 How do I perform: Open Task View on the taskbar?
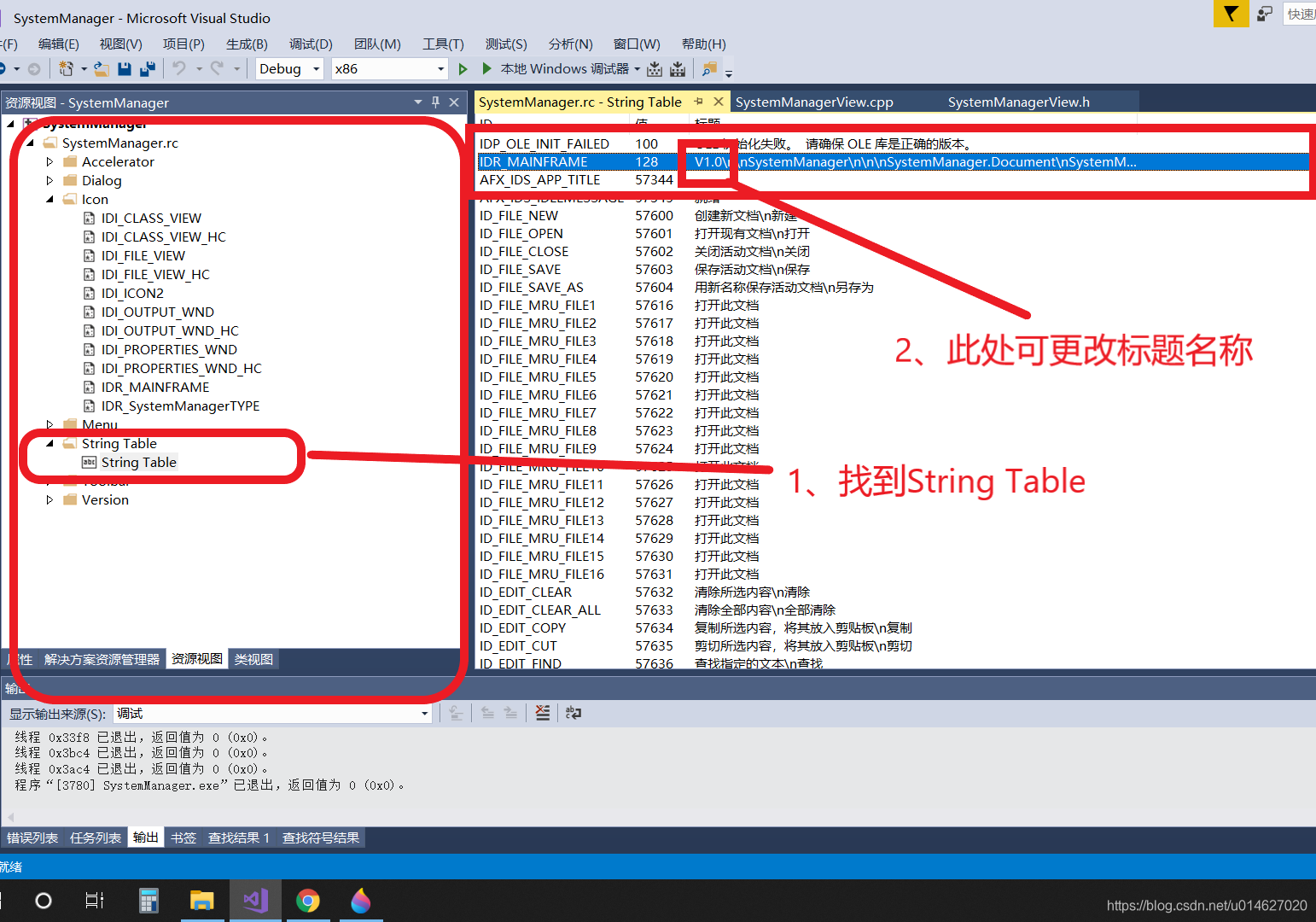(x=95, y=901)
